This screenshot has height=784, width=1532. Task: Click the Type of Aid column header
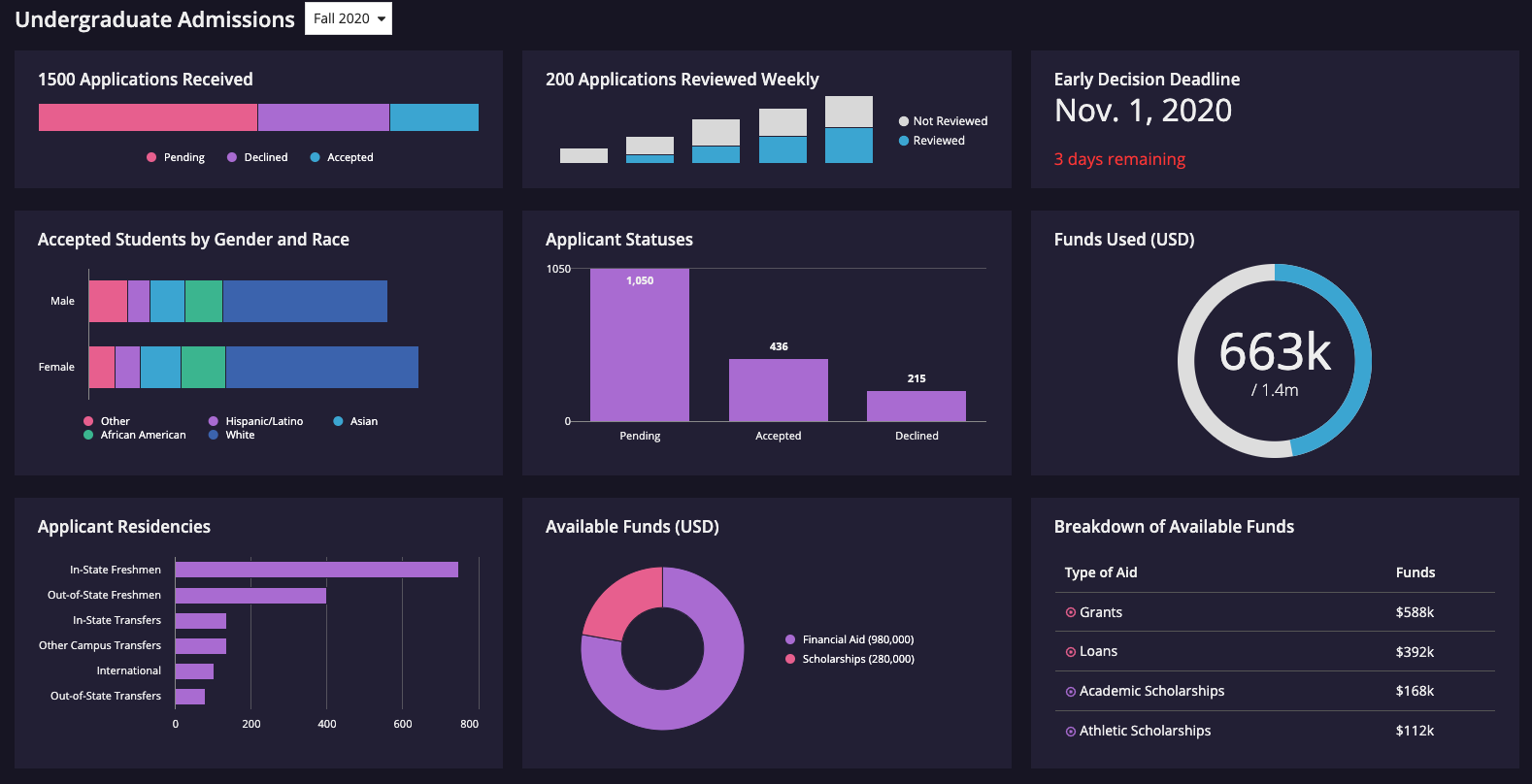point(1101,572)
